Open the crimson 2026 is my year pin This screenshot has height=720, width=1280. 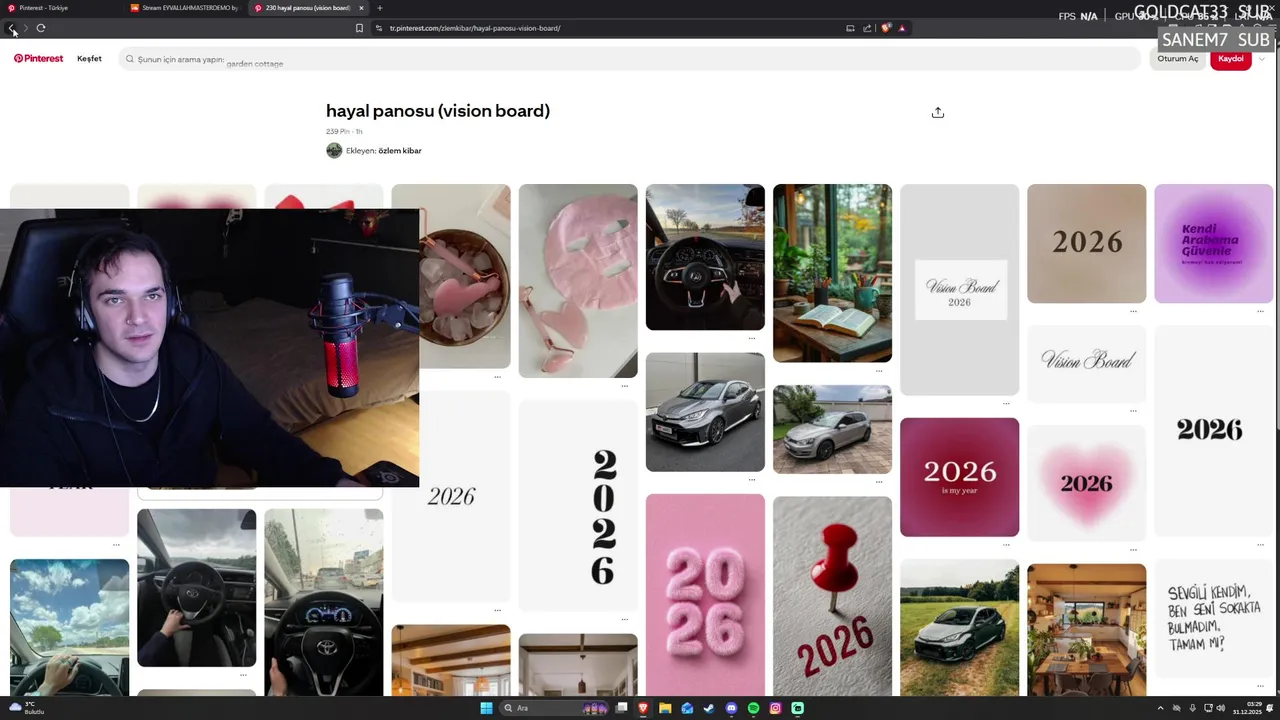click(959, 477)
